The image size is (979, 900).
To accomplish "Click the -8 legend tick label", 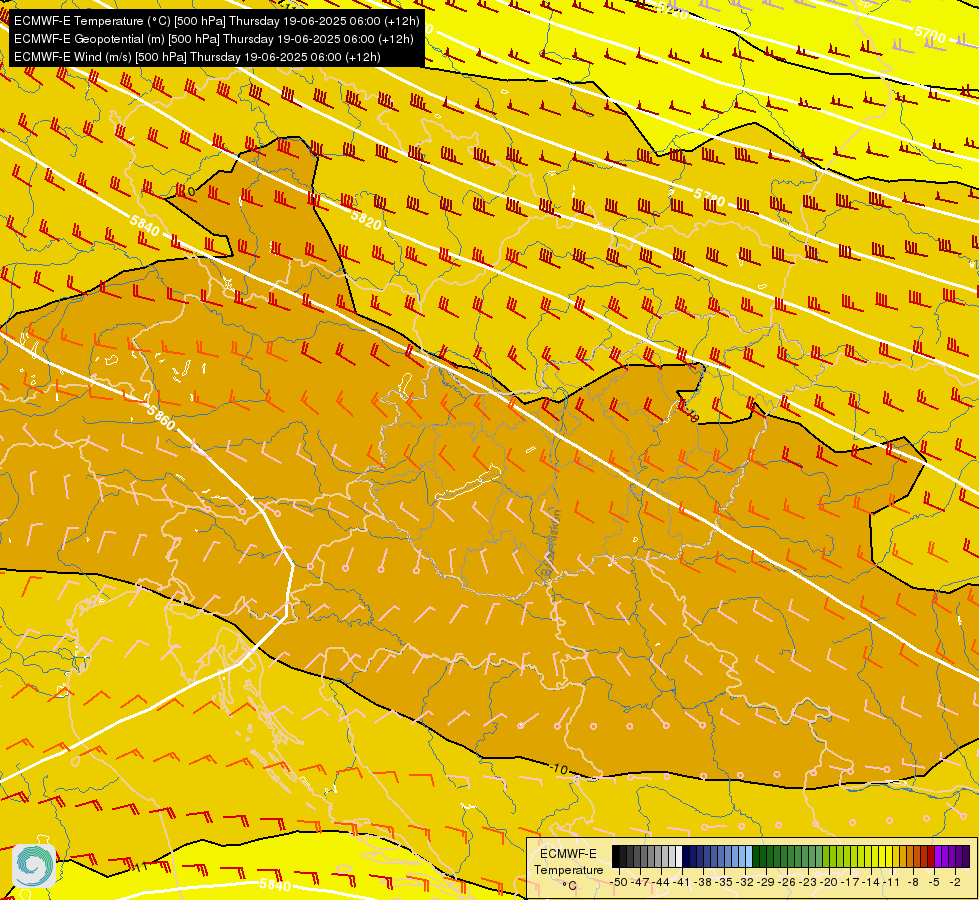I will tap(914, 882).
